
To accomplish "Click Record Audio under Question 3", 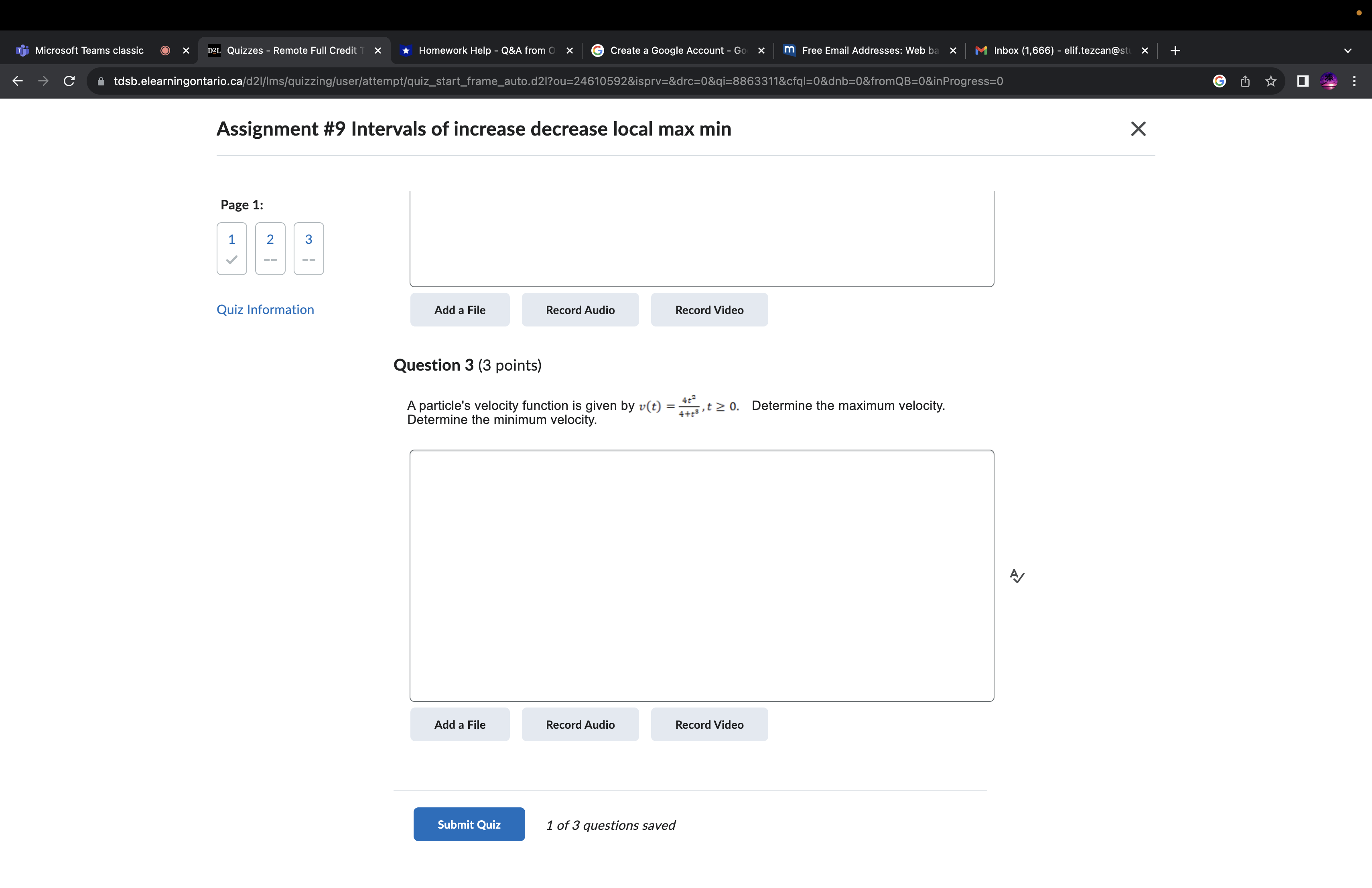I will click(580, 724).
